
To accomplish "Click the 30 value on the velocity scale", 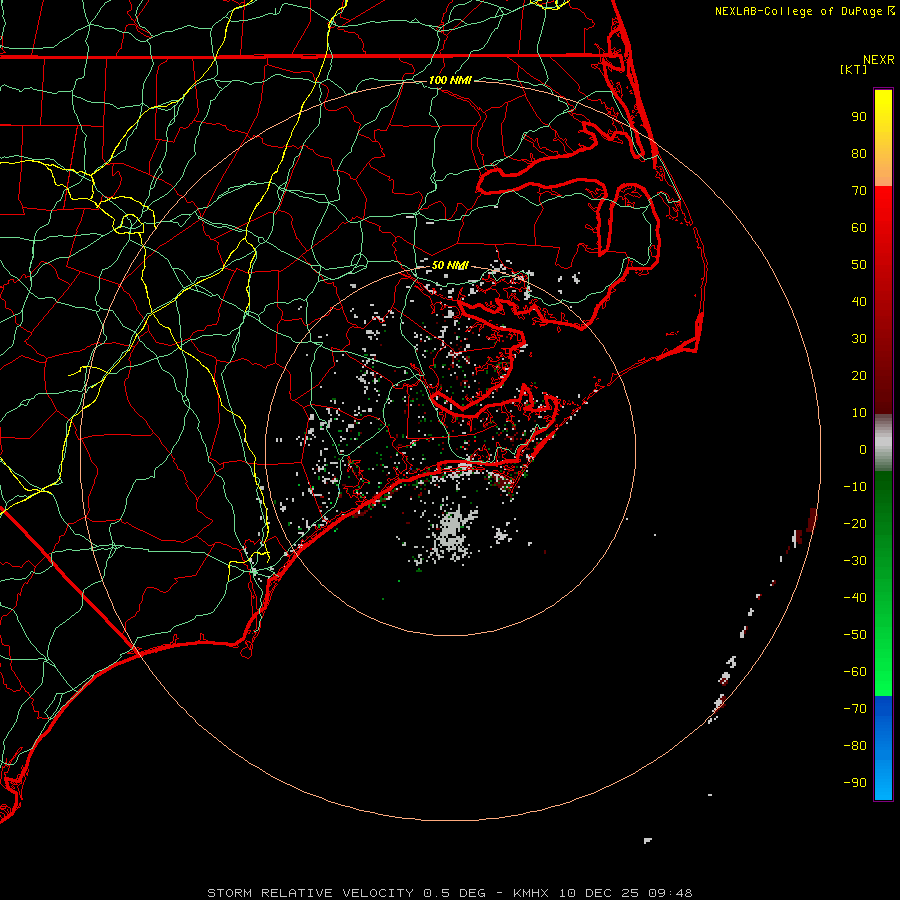I will [x=859, y=339].
